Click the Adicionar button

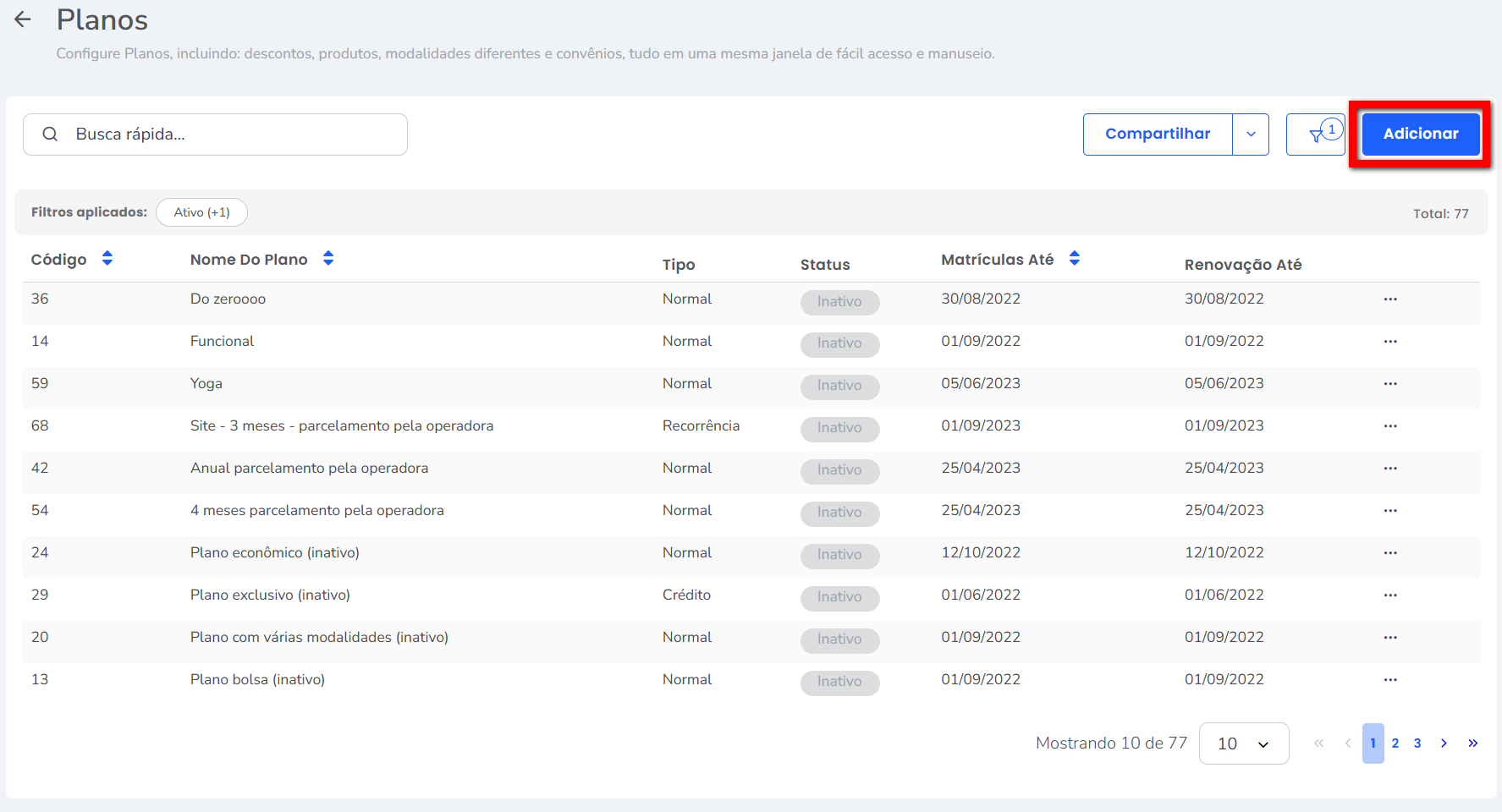click(x=1420, y=134)
